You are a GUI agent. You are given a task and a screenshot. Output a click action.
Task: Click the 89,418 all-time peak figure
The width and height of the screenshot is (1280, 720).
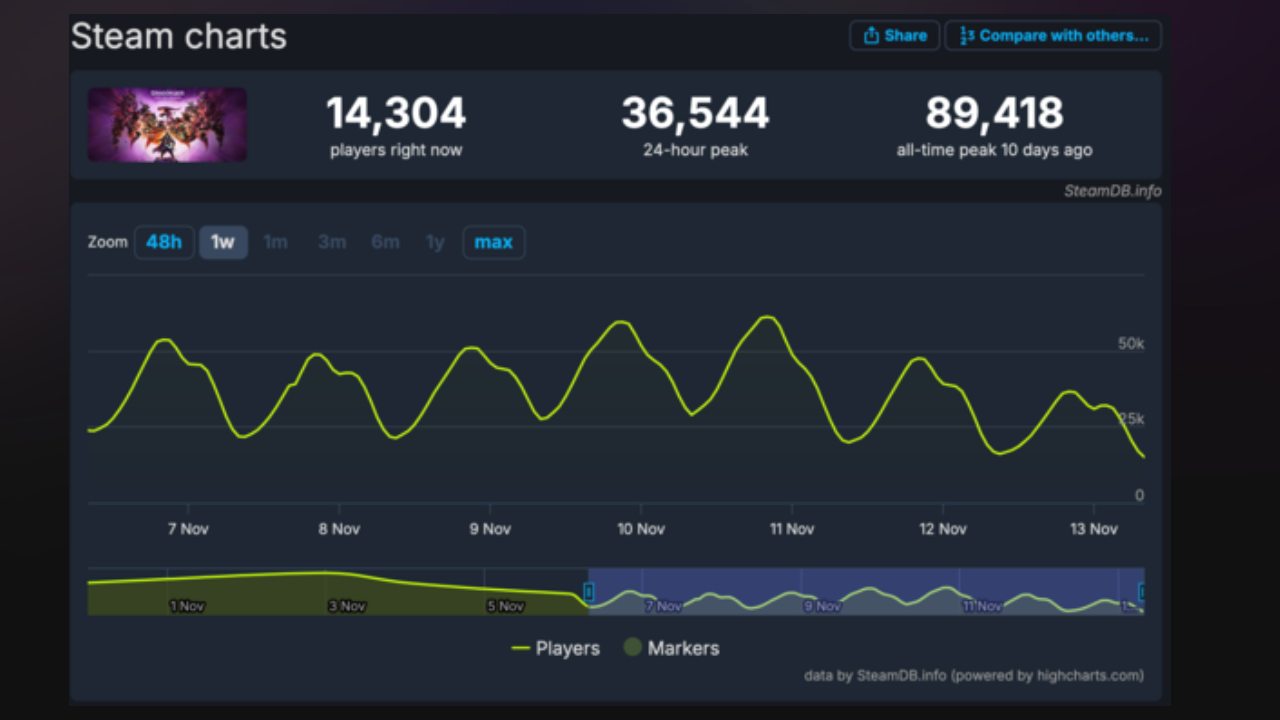pos(994,113)
